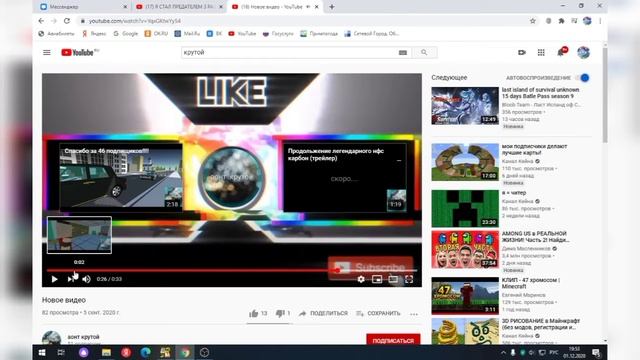Open the Google bookmark
Viewport: 640px width, 360px height.
point(126,33)
